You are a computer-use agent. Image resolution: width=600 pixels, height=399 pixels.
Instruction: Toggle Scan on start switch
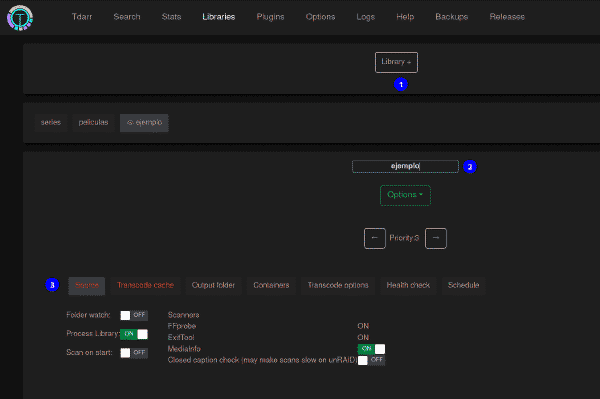[134, 353]
